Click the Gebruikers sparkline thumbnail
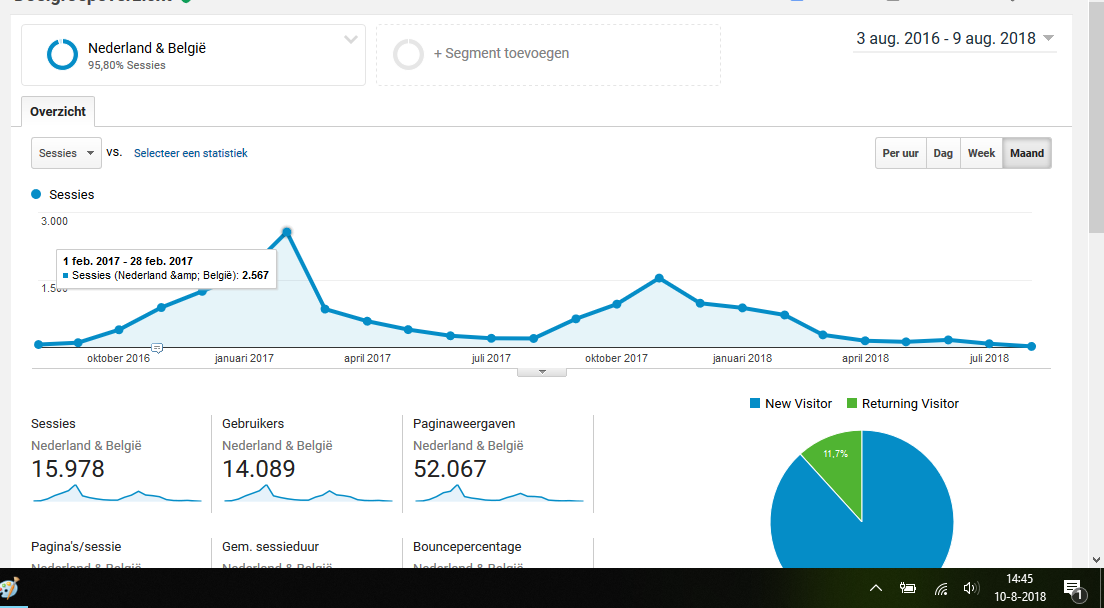This screenshot has width=1104, height=608. tap(308, 493)
